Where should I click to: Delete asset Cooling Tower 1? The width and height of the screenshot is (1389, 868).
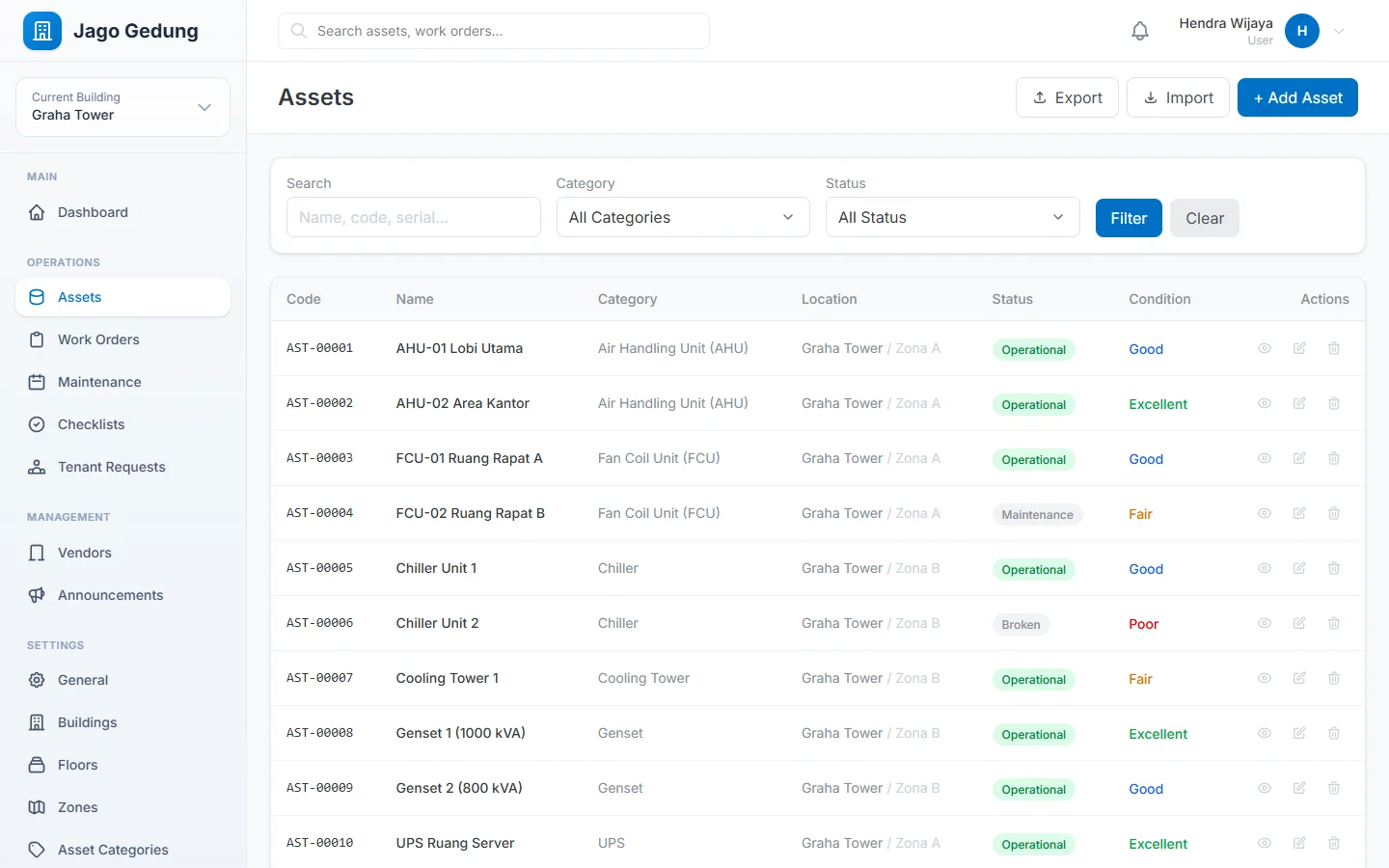click(x=1334, y=678)
